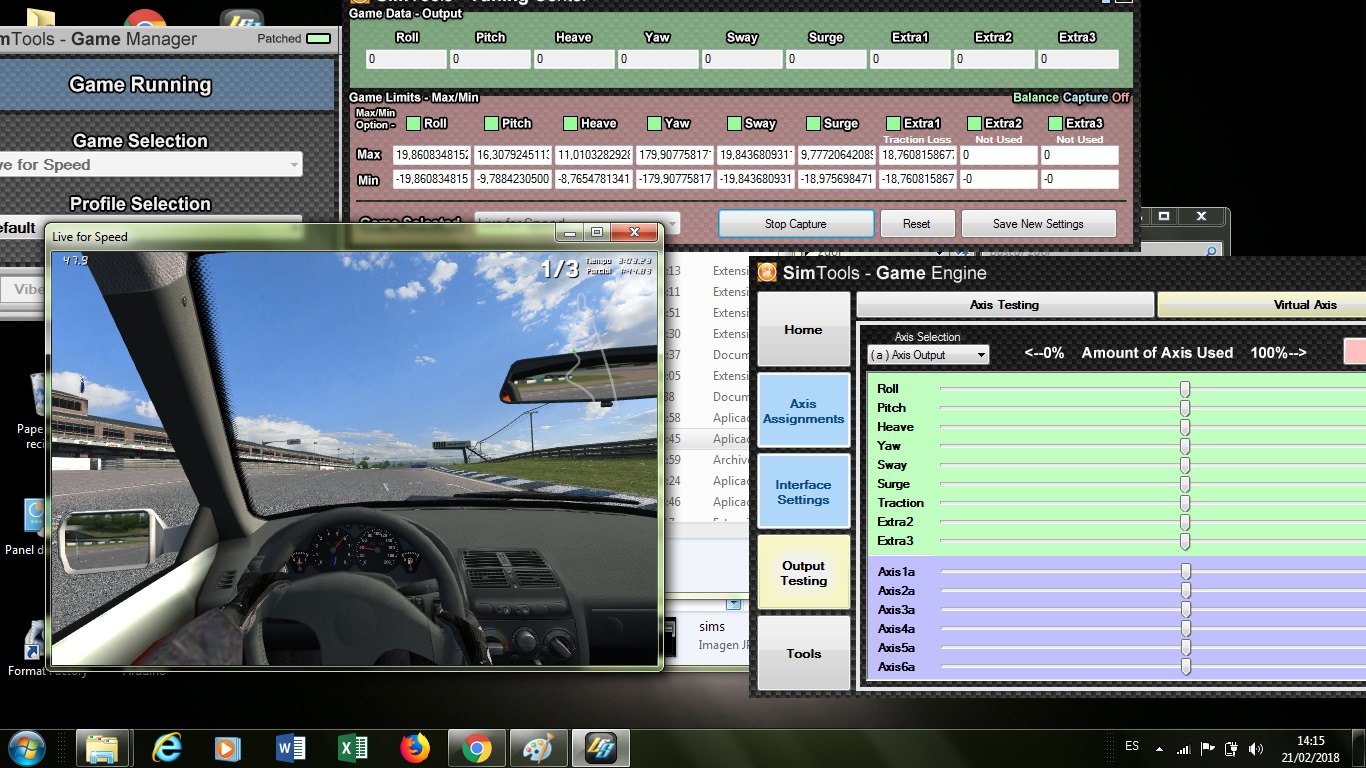Open Output Testing section

pos(803,573)
